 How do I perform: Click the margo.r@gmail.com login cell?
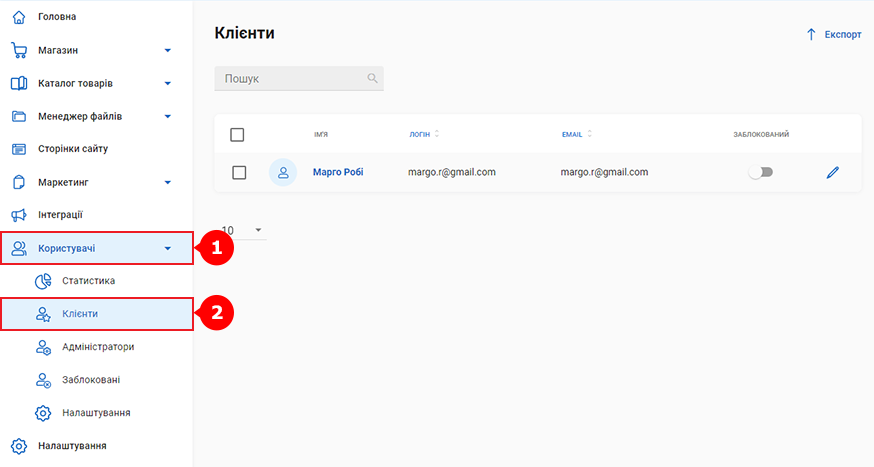point(451,172)
